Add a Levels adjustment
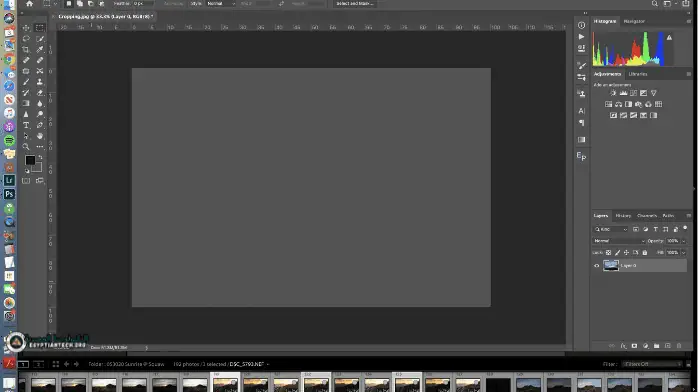This screenshot has width=698, height=392. pyautogui.click(x=623, y=93)
